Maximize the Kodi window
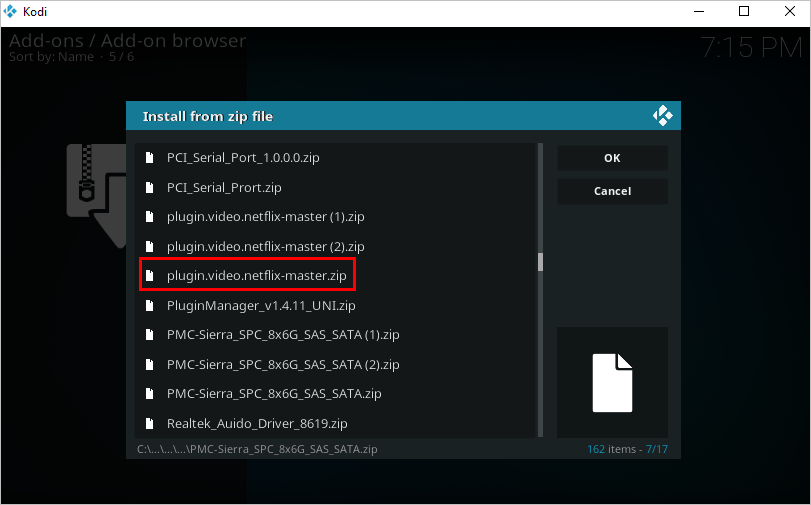 point(744,11)
